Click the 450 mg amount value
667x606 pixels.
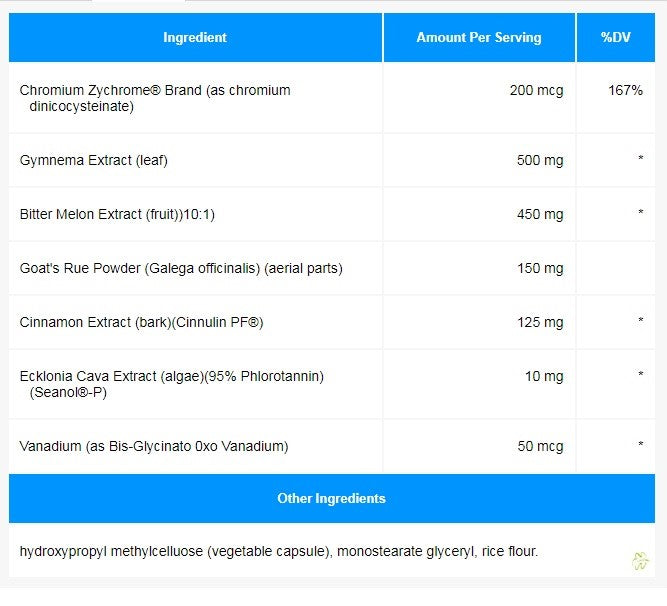[x=540, y=214]
